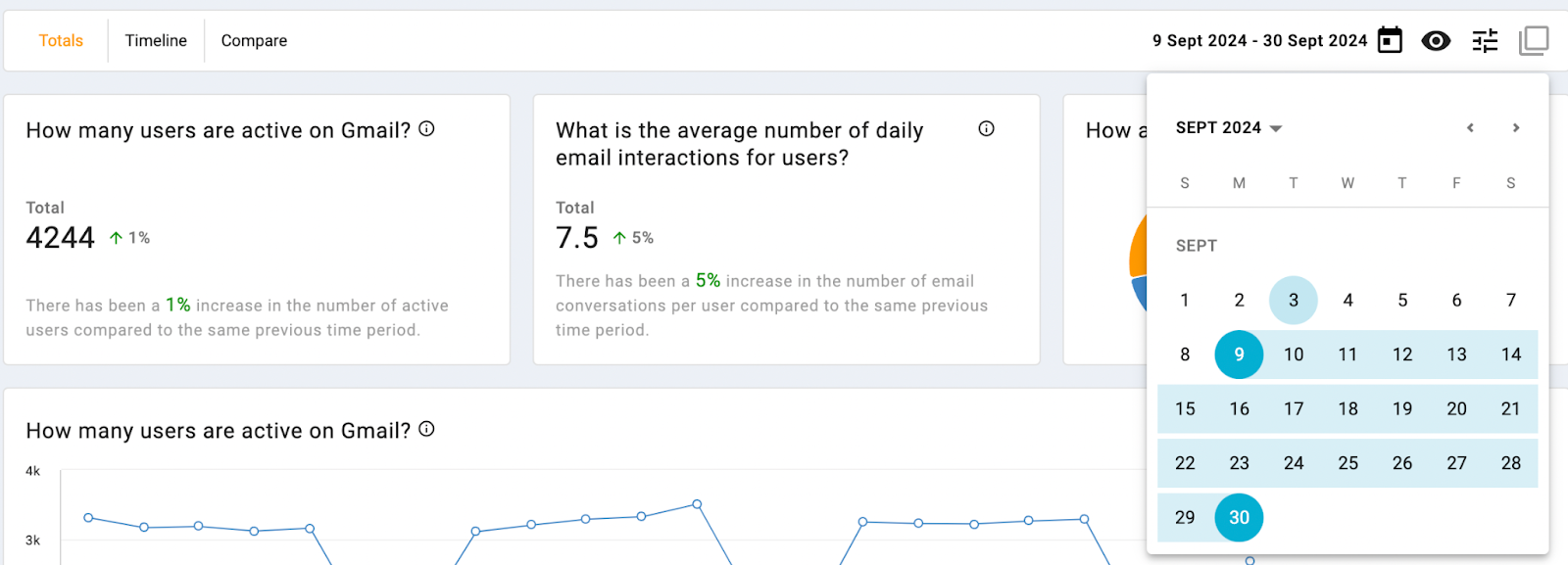Open the filter settings sliders icon
This screenshot has height=565, width=1568.
[1483, 40]
